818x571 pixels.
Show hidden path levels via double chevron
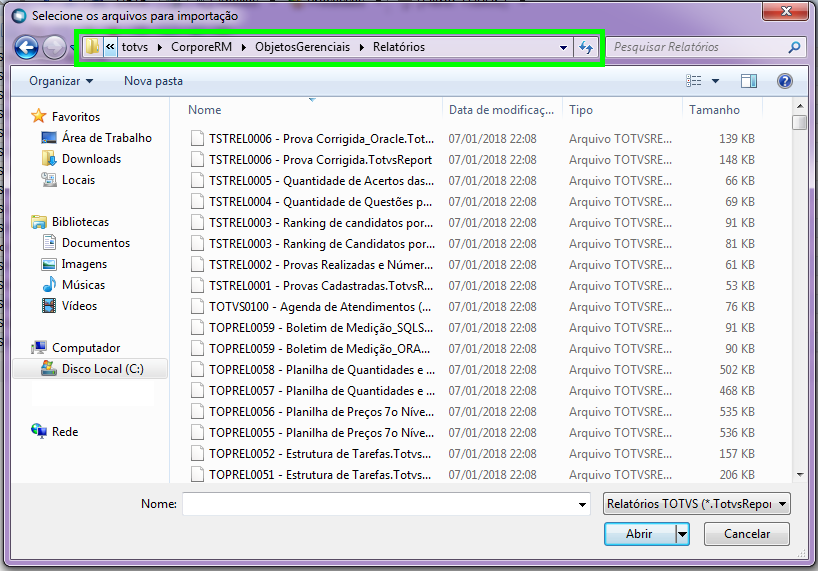coord(110,47)
